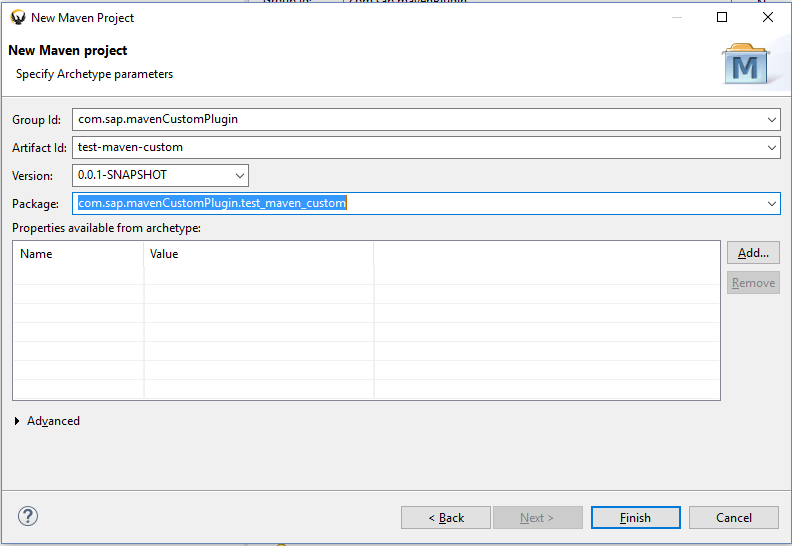The height and width of the screenshot is (546, 792).
Task: Maximize the New Maven Project window
Action: coord(722,17)
